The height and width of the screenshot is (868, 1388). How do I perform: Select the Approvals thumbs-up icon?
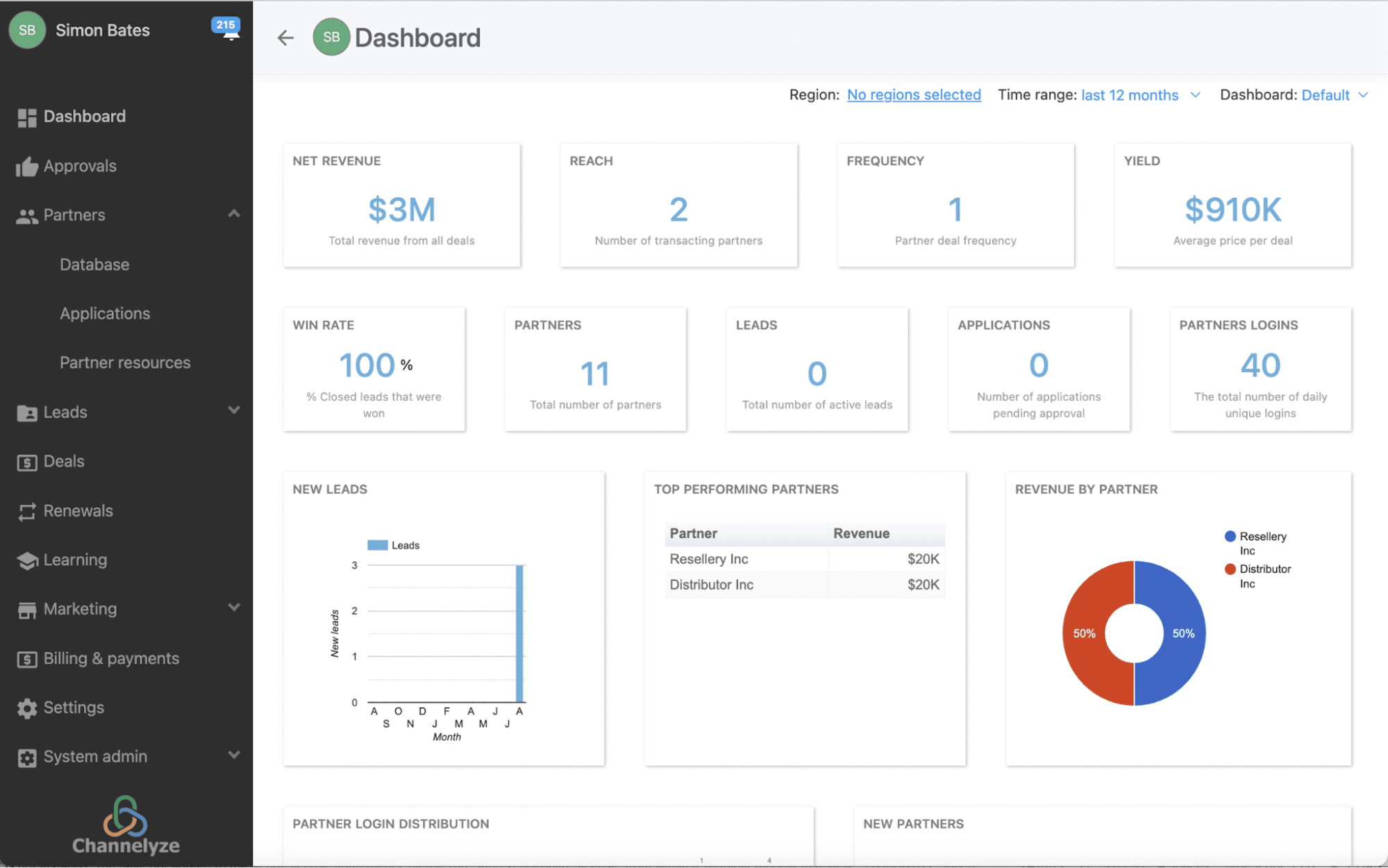point(27,165)
